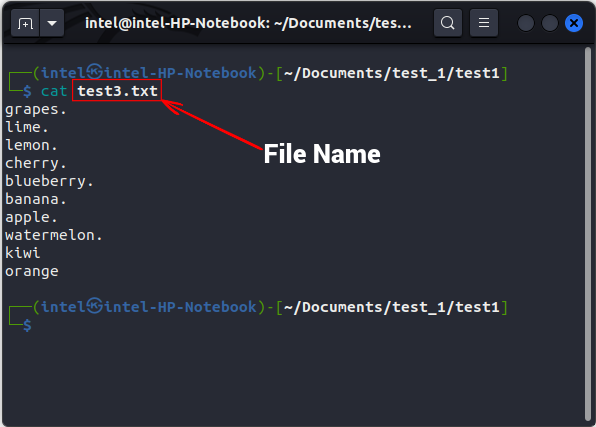
Task: Click the 'watermelon.' output line
Action: [x=54, y=235]
